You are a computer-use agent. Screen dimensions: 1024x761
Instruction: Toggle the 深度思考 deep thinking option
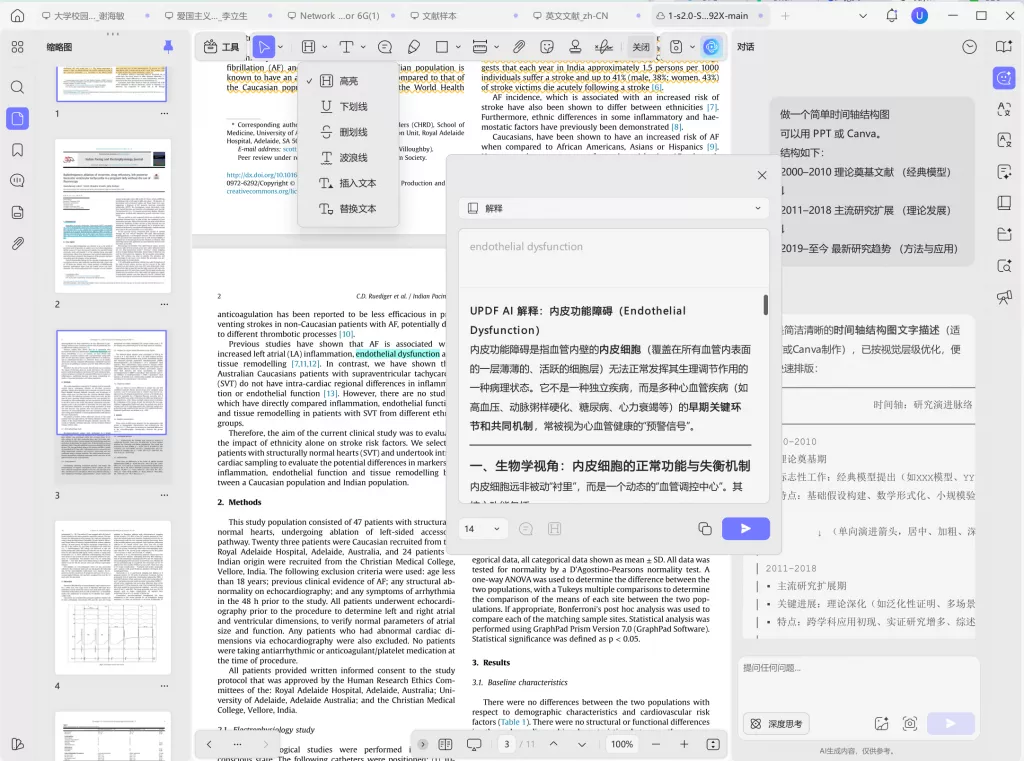tap(778, 723)
